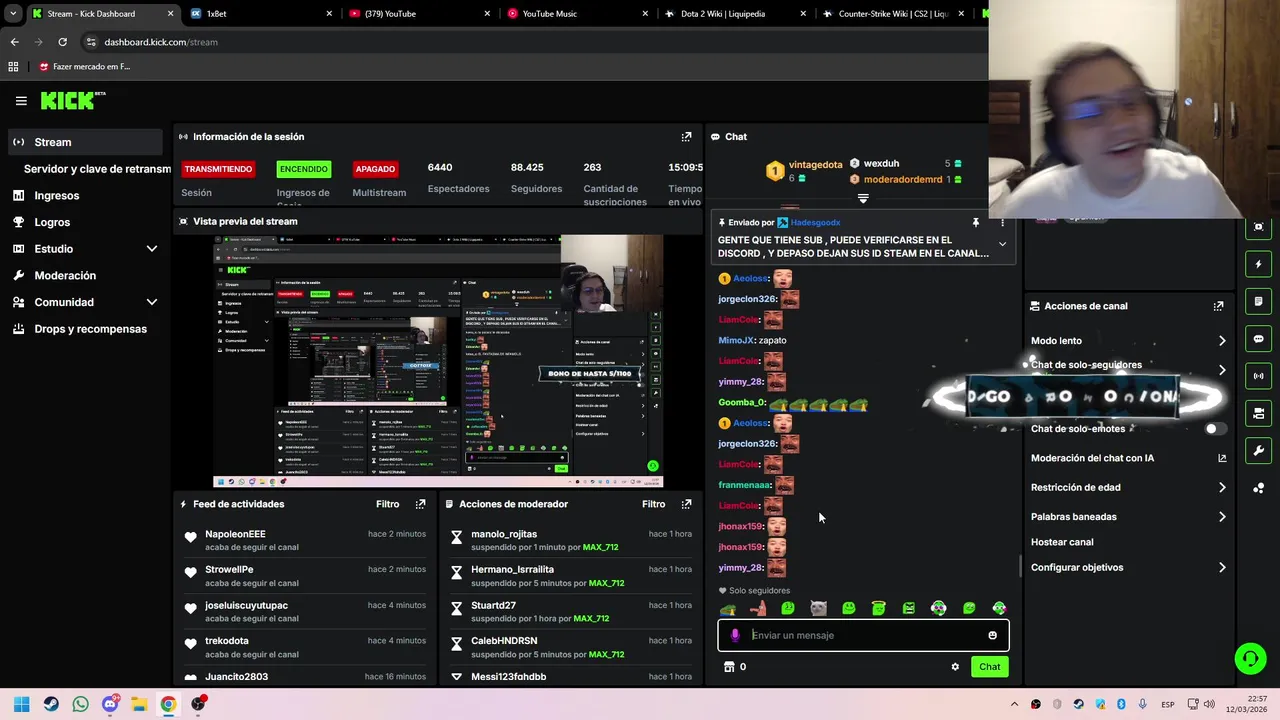Image resolution: width=1280 pixels, height=720 pixels.
Task: Click the broadcast signal sidebar icon
Action: (1258, 376)
